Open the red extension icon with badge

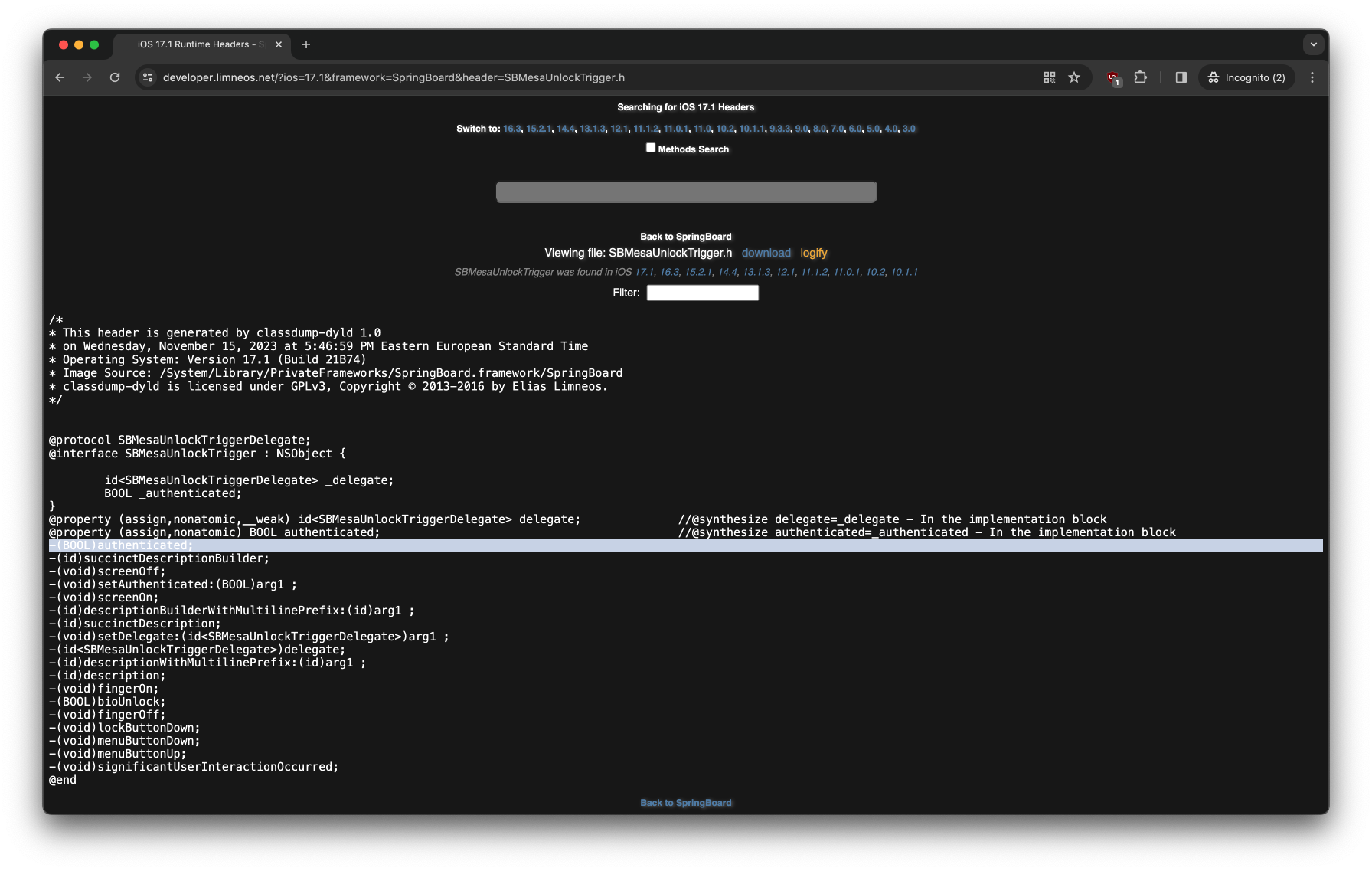[1113, 77]
